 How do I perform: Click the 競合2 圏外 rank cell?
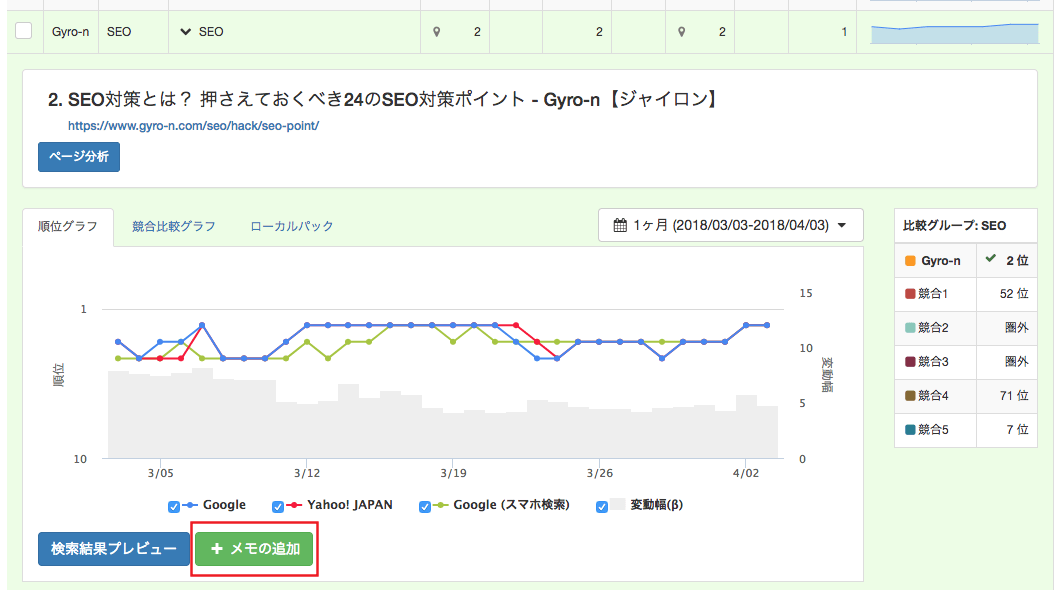click(x=1006, y=327)
